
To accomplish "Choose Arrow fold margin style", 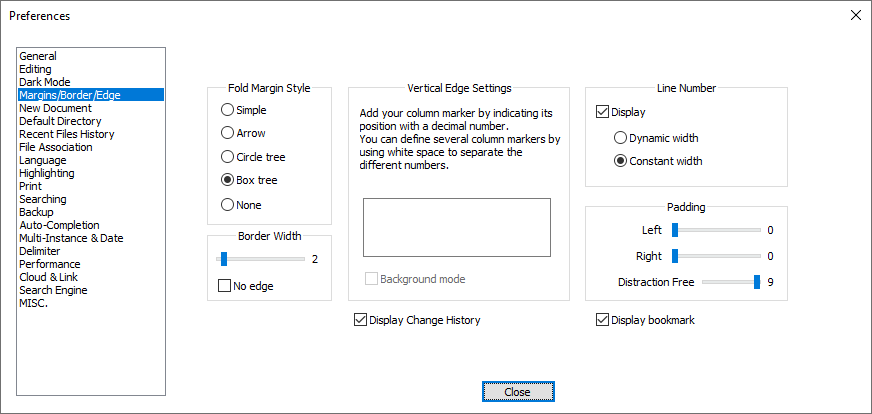I will (228, 133).
